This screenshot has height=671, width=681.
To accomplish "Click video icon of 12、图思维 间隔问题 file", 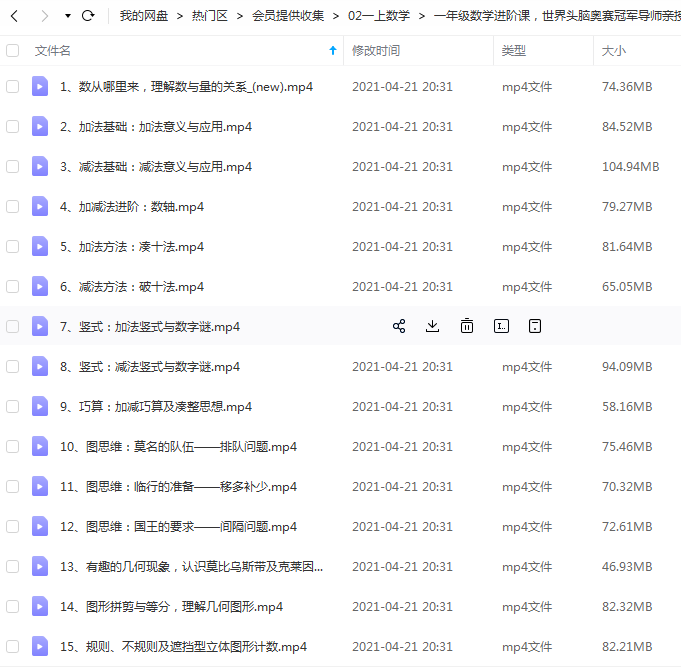I will [40, 526].
